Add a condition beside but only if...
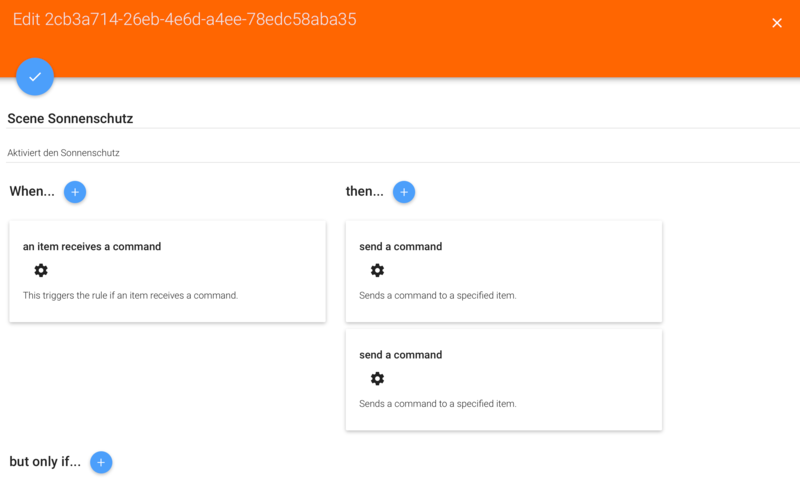Screen dimensions: 800x499 tap(101, 462)
